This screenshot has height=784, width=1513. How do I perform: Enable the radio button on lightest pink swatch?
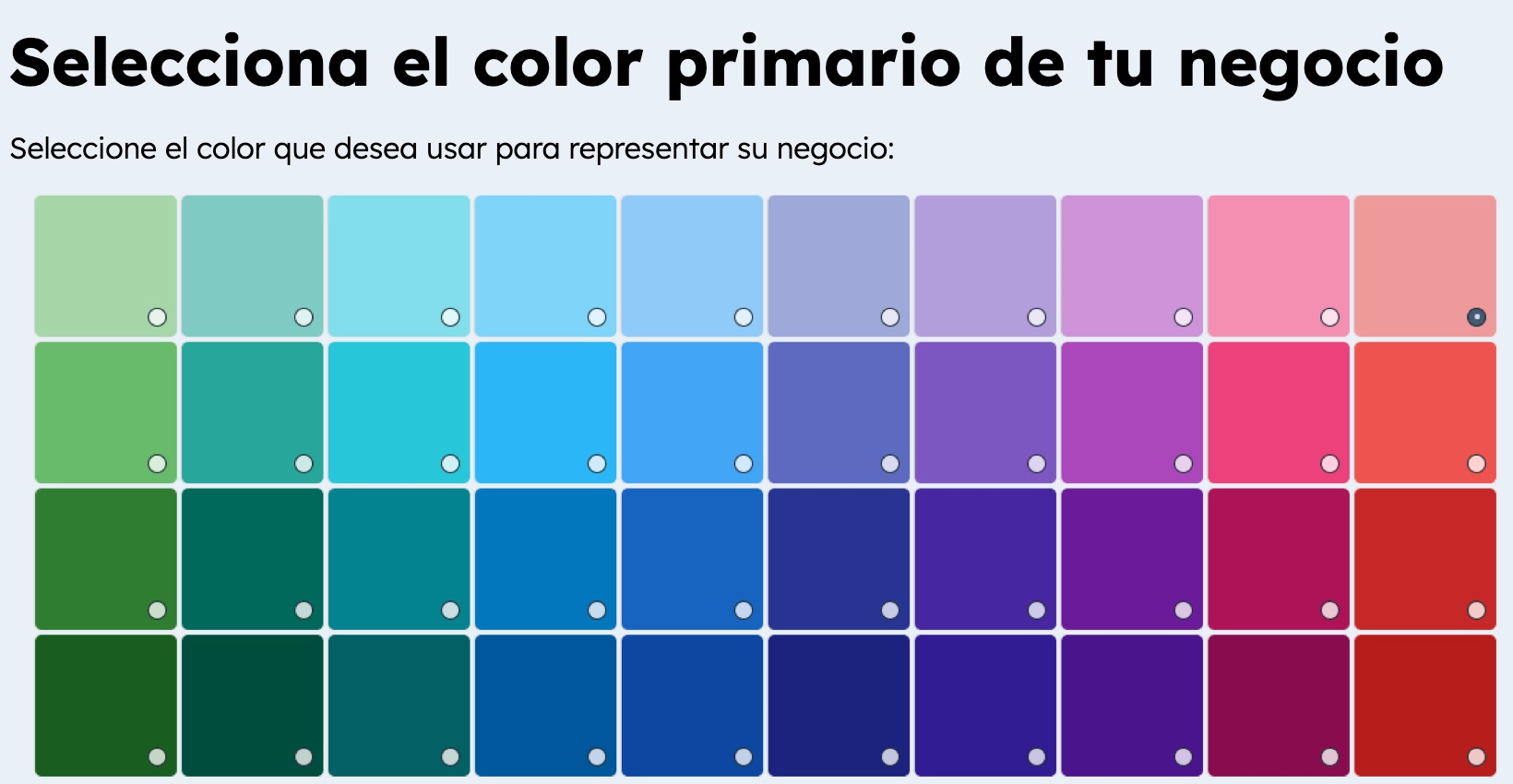click(x=1329, y=317)
